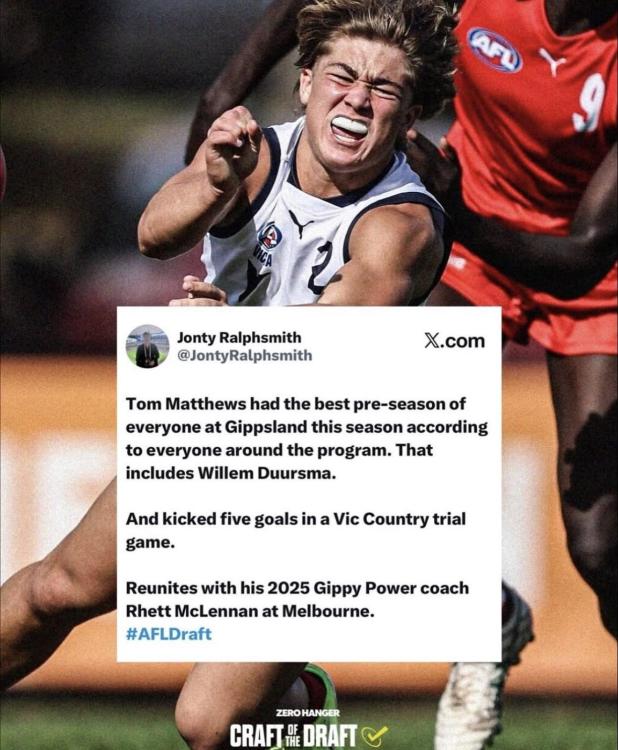Open the #AFLDraft hashtag
The image size is (618, 750).
click(168, 634)
